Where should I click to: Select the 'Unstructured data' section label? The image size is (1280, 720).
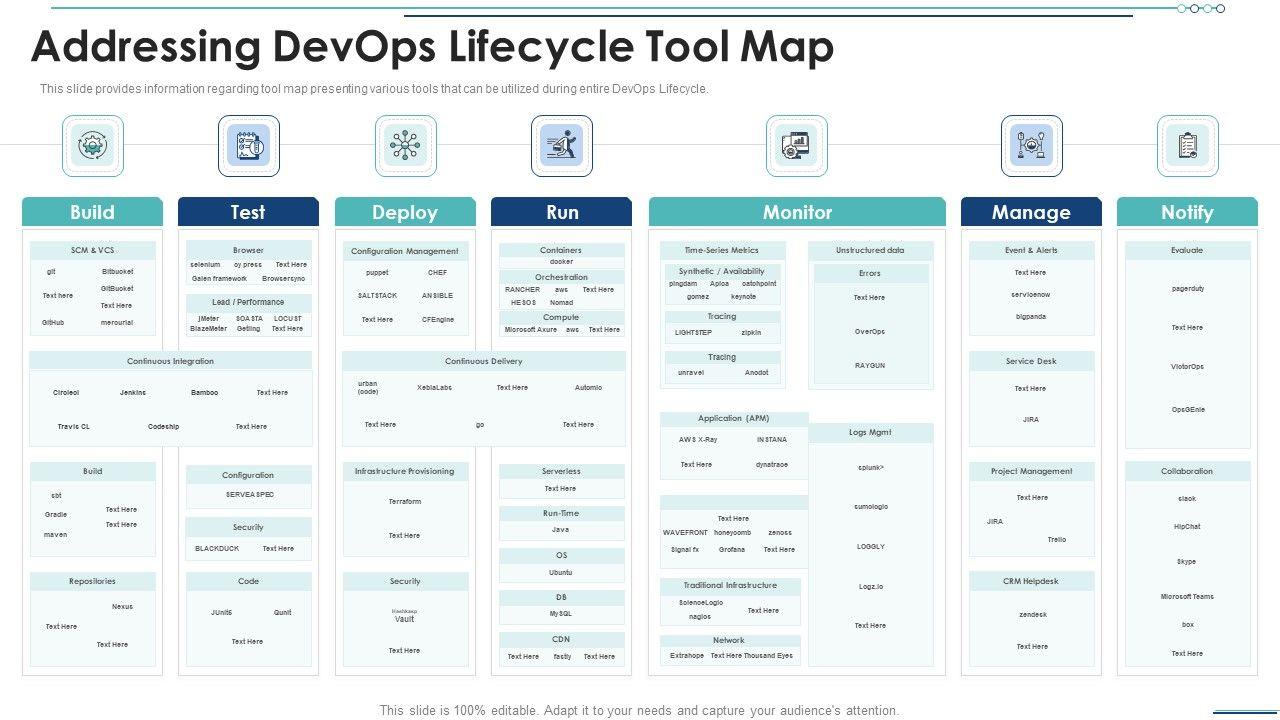click(x=870, y=250)
